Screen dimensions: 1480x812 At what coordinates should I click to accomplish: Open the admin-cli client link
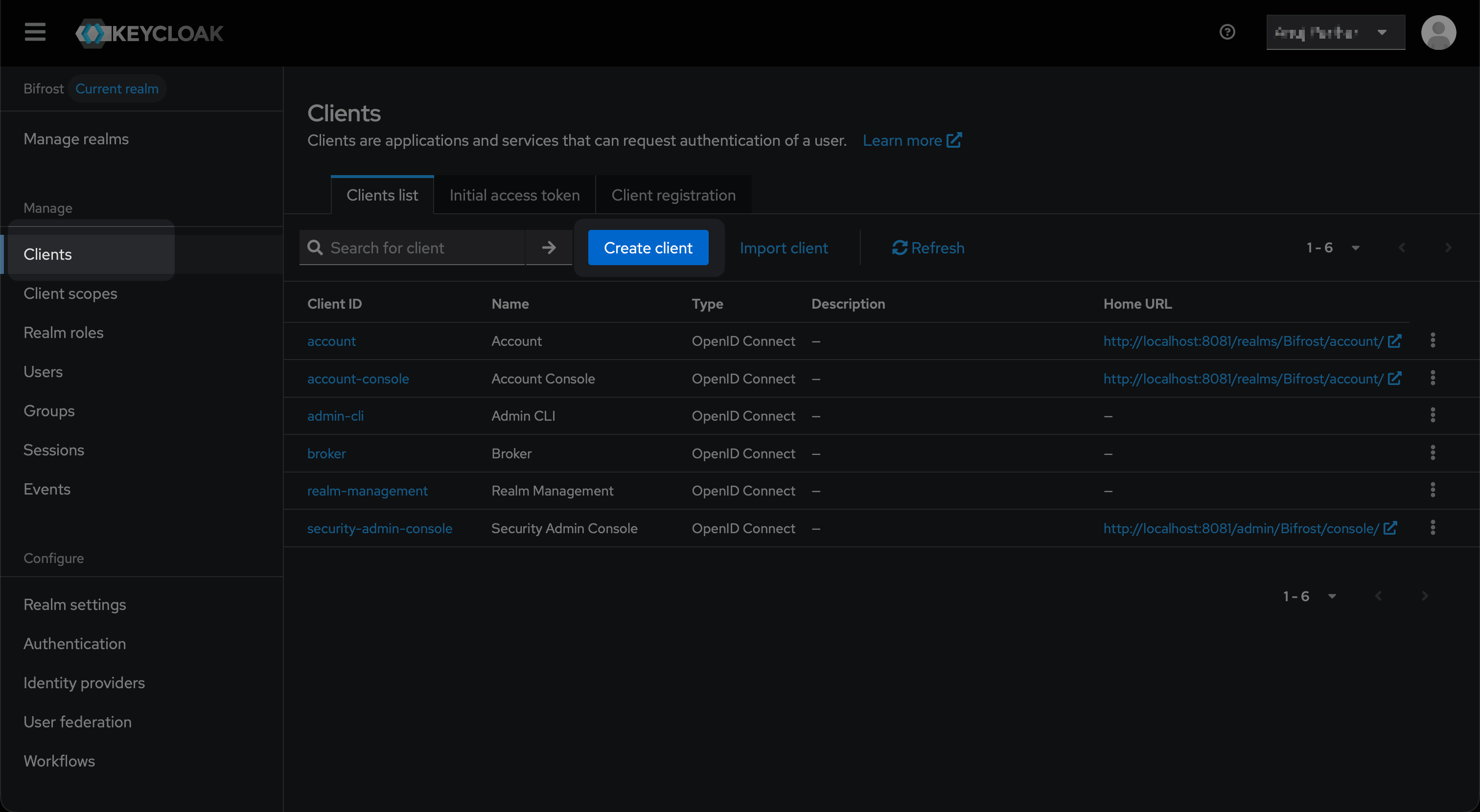point(336,416)
